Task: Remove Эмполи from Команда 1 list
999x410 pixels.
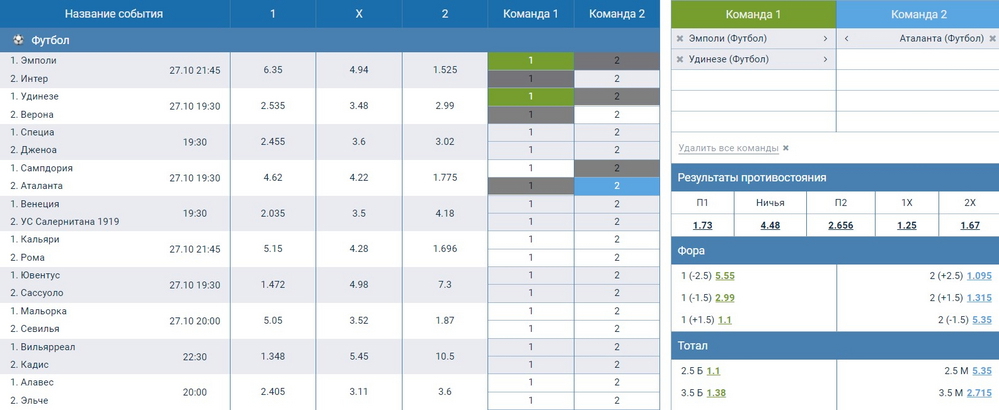Action: pyautogui.click(x=680, y=39)
